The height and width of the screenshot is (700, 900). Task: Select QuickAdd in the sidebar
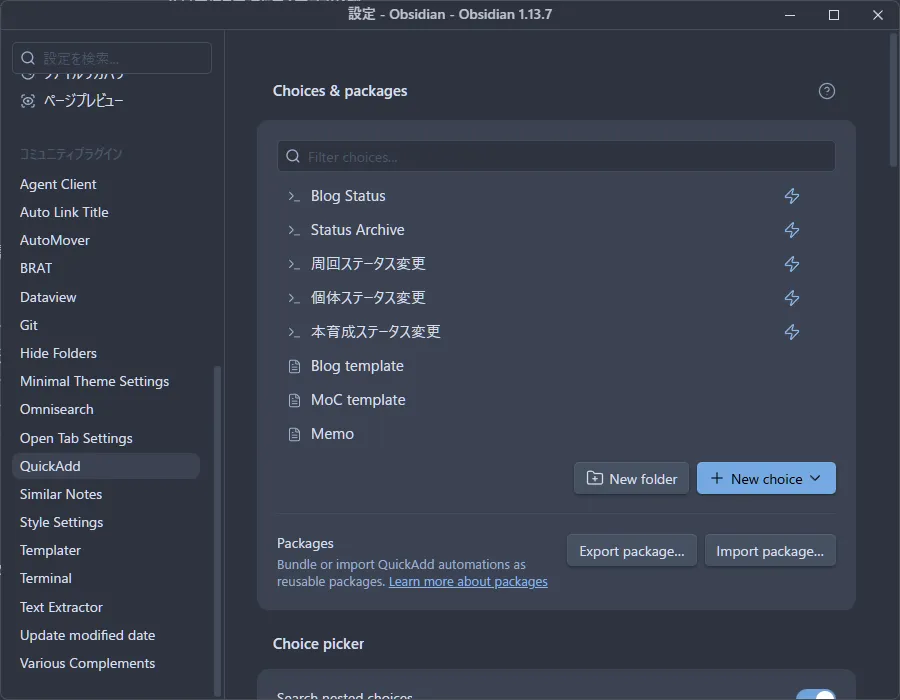(106, 466)
